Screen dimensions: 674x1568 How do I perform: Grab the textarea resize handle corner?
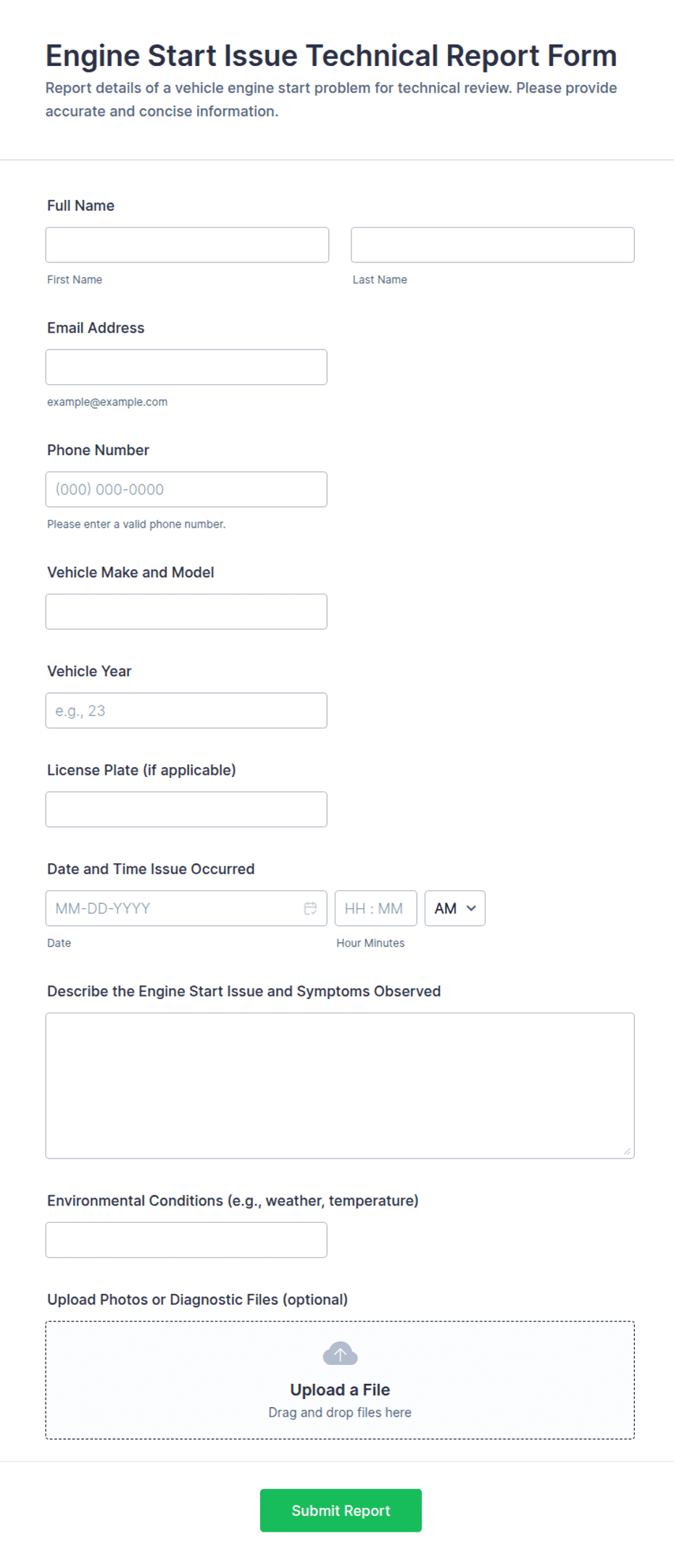[627, 1151]
